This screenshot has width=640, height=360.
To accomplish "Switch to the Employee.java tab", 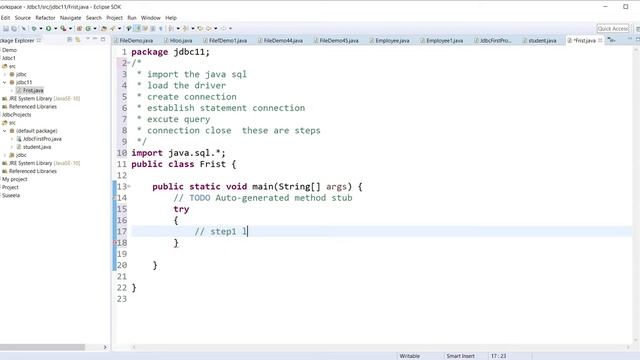I will coord(389,40).
